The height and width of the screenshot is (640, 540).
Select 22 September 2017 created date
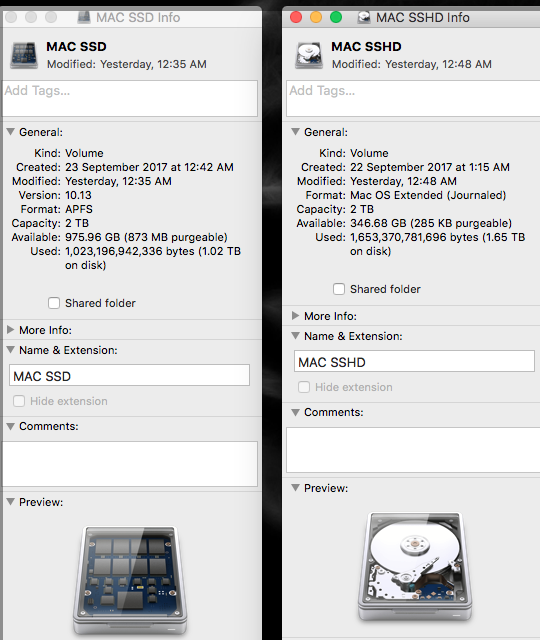(x=430, y=167)
